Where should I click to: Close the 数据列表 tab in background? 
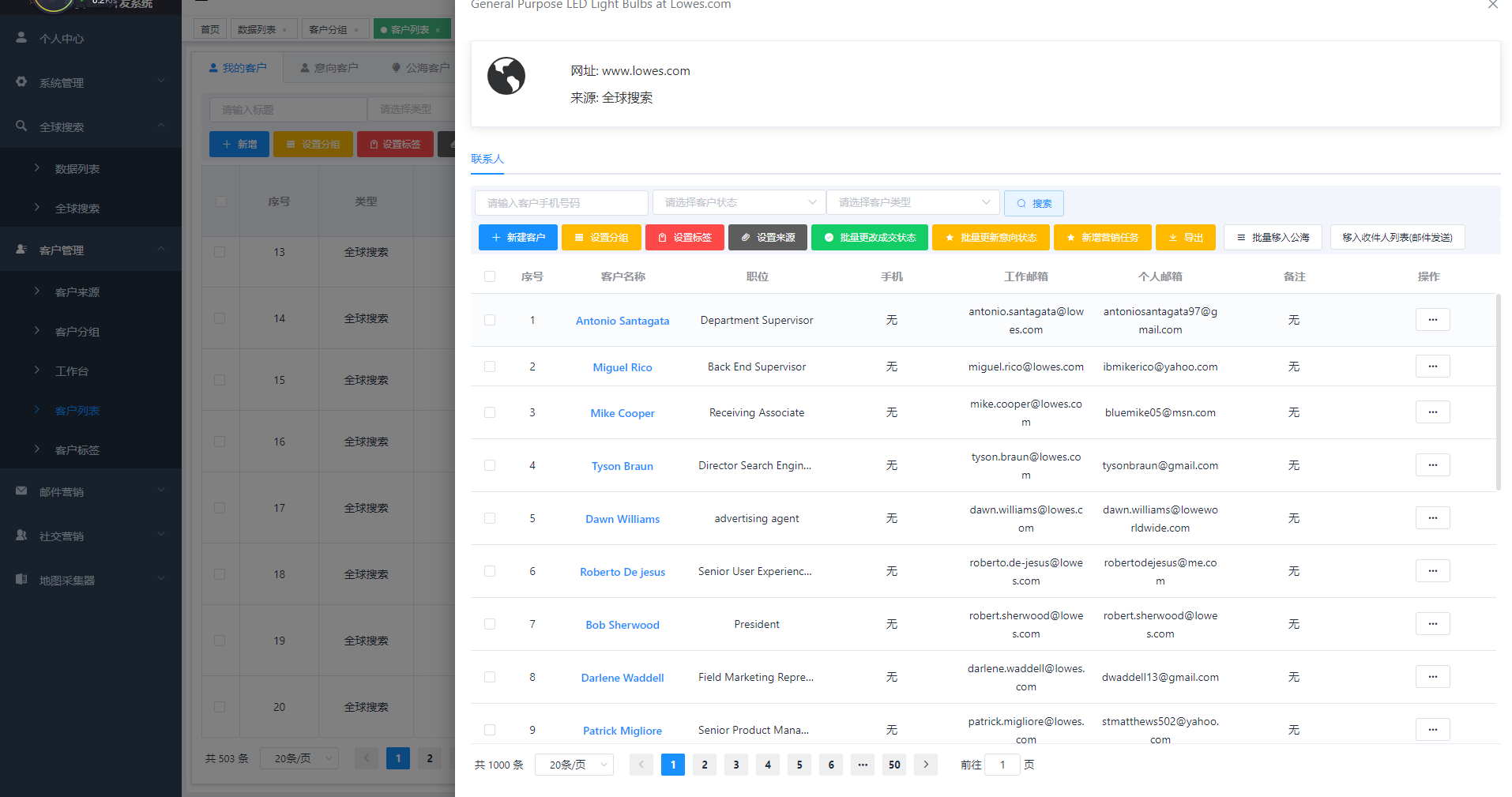click(x=285, y=30)
